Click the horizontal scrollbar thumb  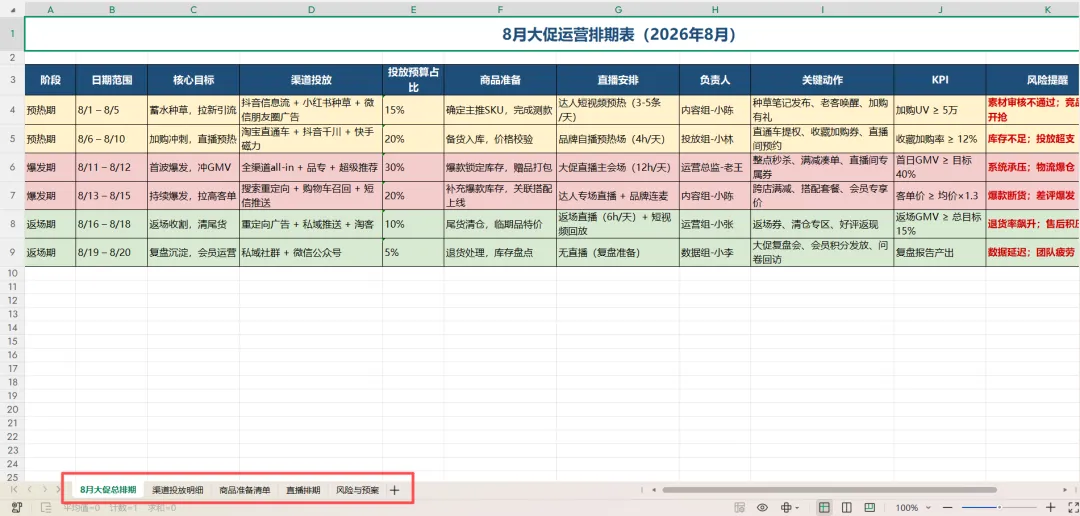(829, 490)
